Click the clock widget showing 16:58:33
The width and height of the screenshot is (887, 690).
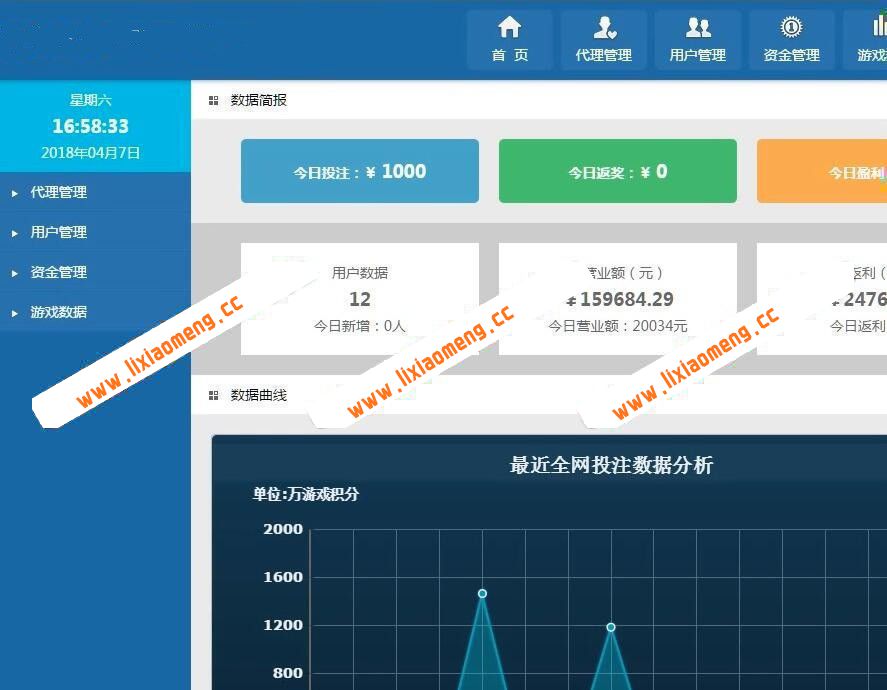[95, 128]
